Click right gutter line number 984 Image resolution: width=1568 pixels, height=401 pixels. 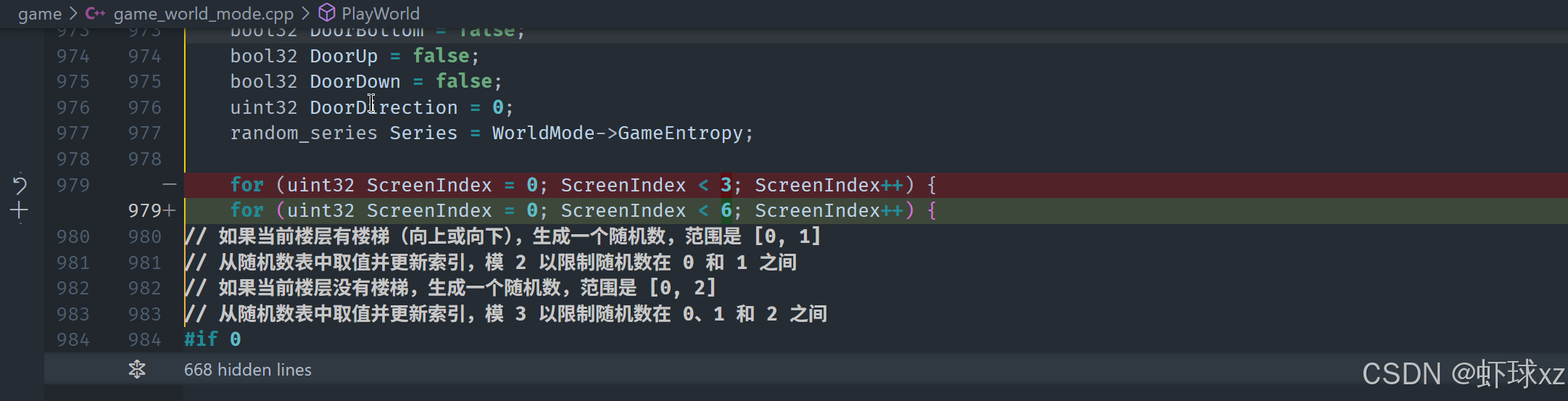(x=145, y=339)
